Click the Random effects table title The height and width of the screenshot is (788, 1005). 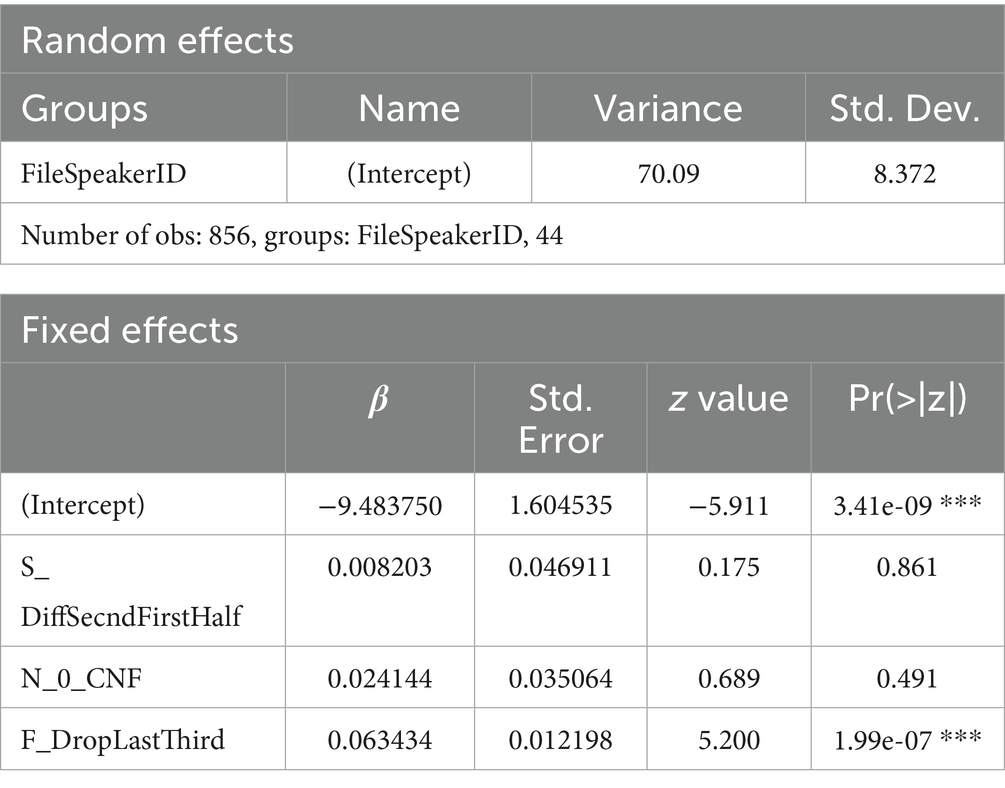point(158,40)
